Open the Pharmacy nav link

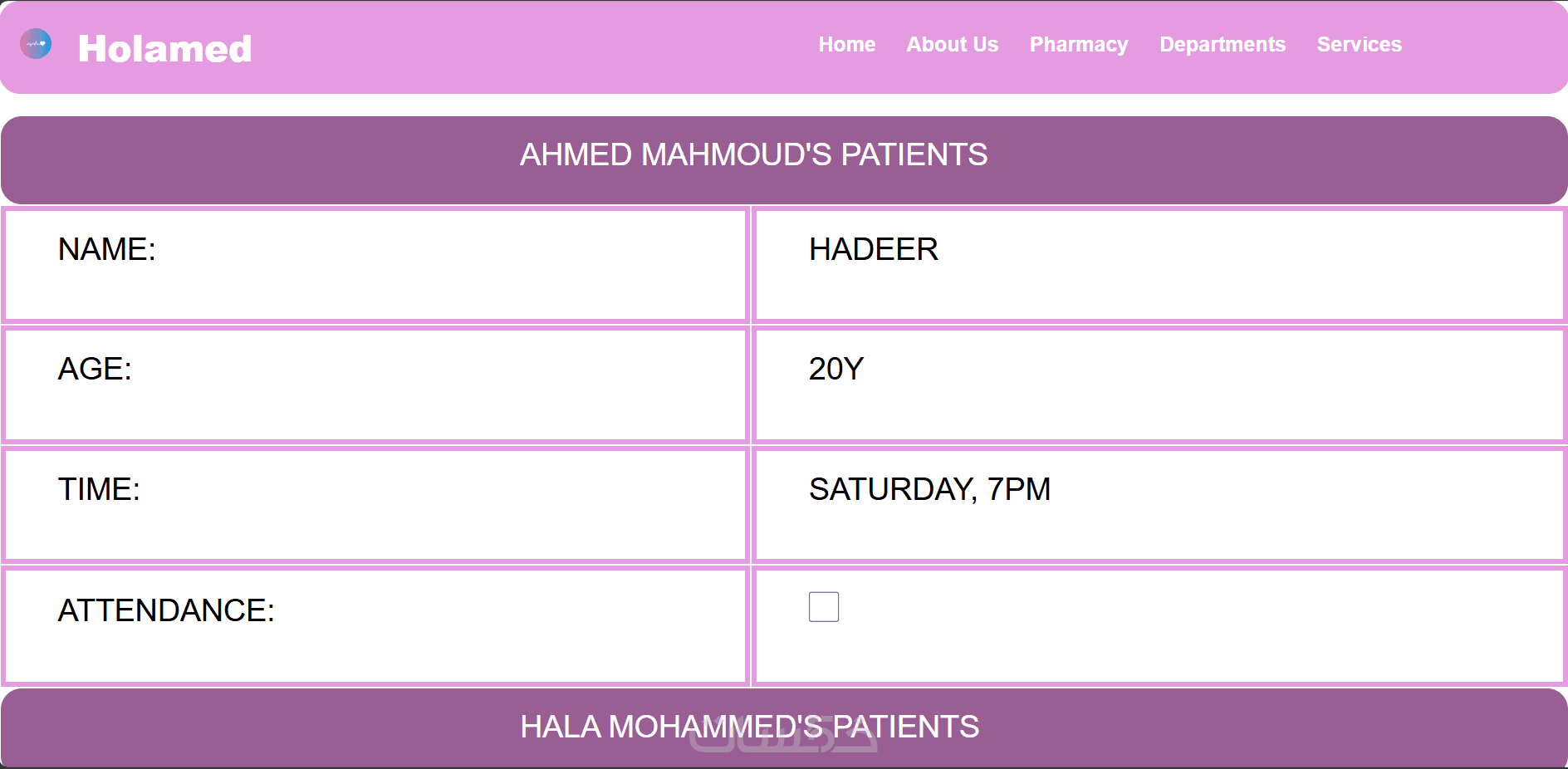(x=1078, y=45)
